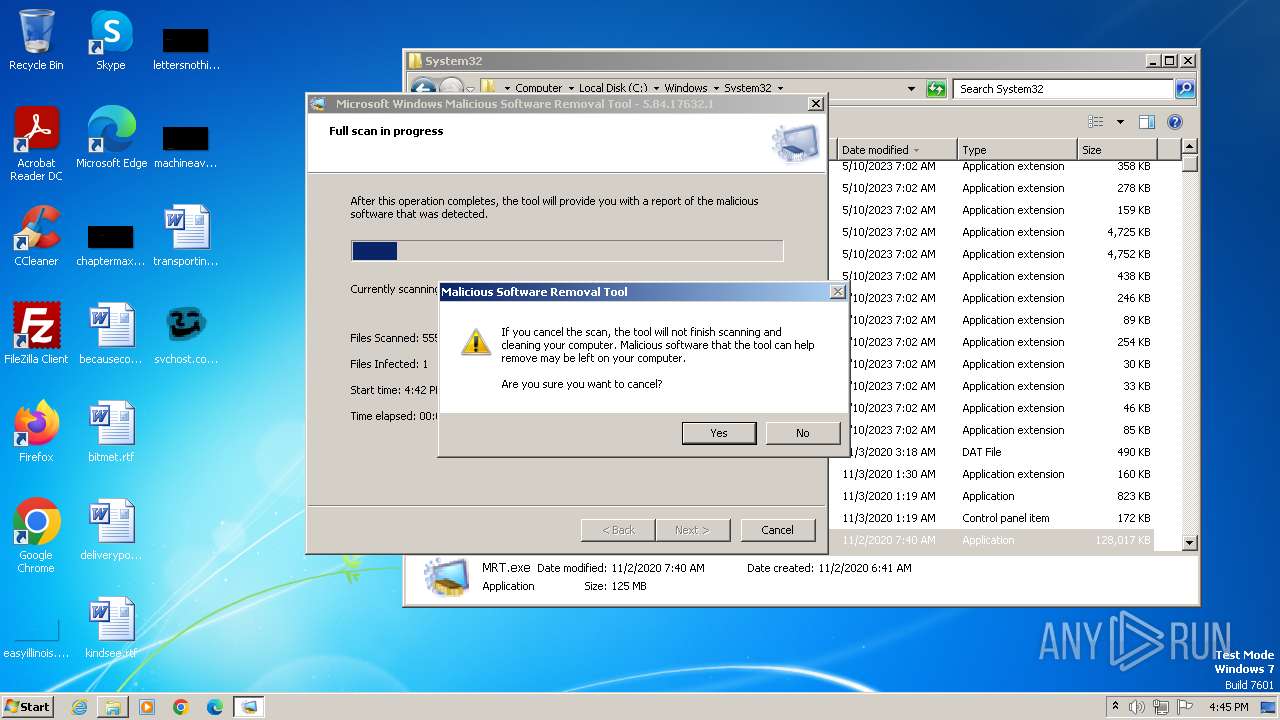The image size is (1280, 720).
Task: Click No to continue scanning
Action: coord(802,433)
